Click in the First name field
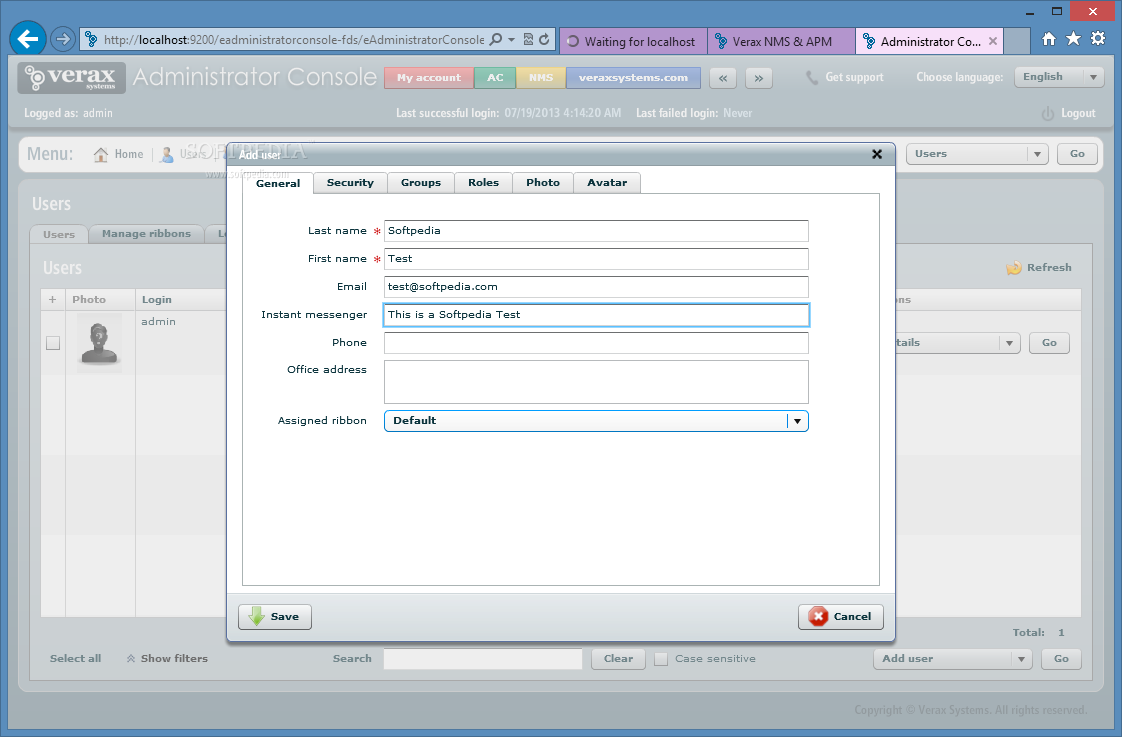Screen dimensions: 1122x737 596,259
